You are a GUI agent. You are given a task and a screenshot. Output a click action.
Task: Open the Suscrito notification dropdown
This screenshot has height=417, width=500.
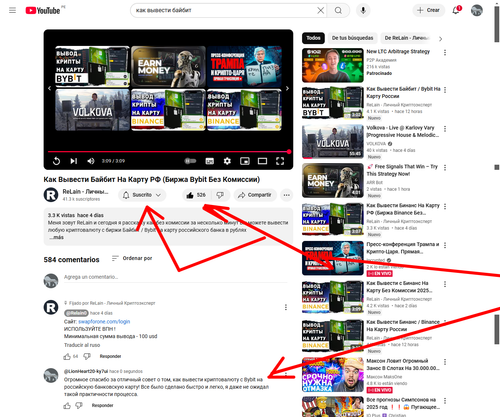[x=142, y=195]
